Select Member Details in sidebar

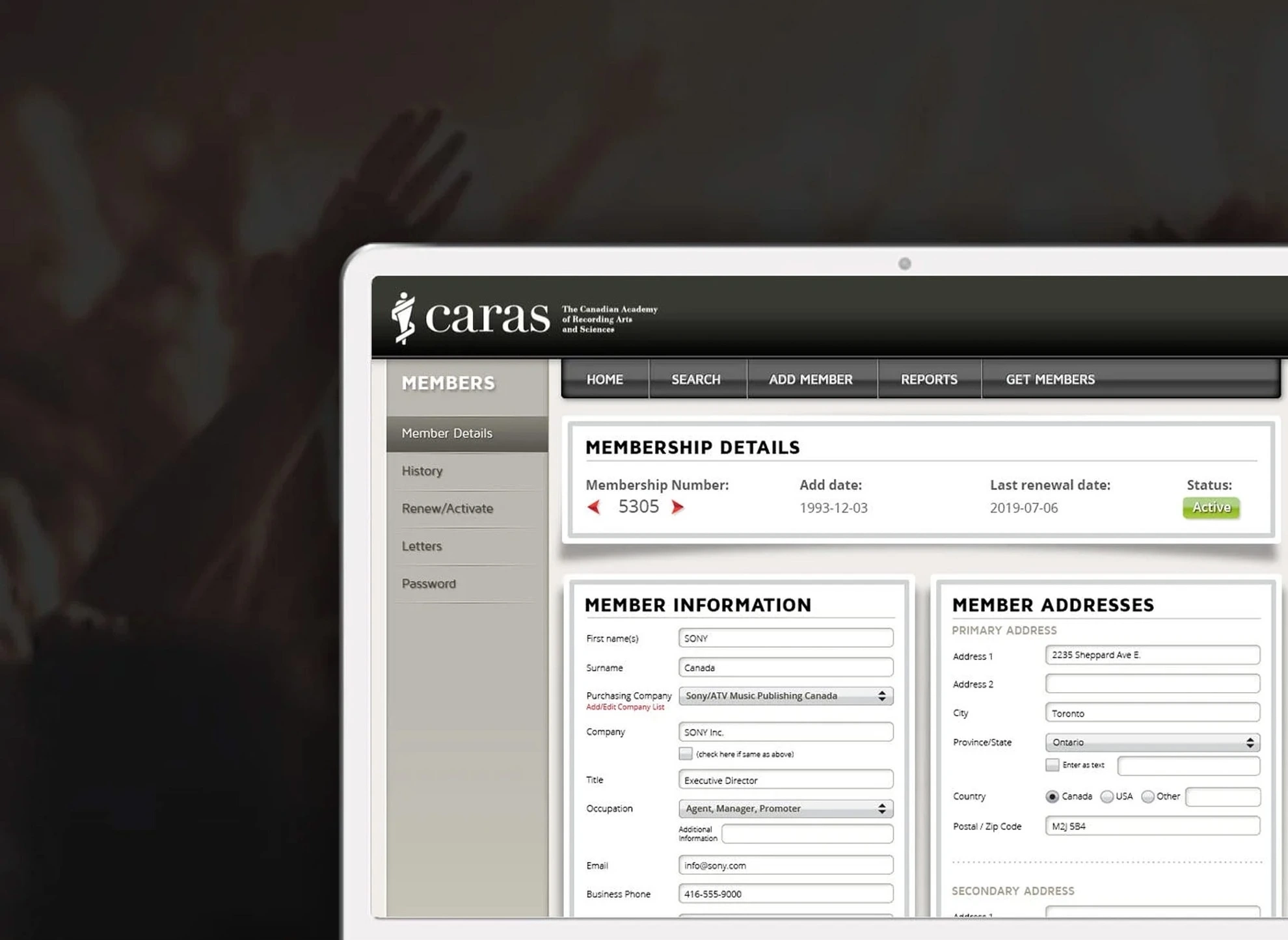tap(467, 433)
